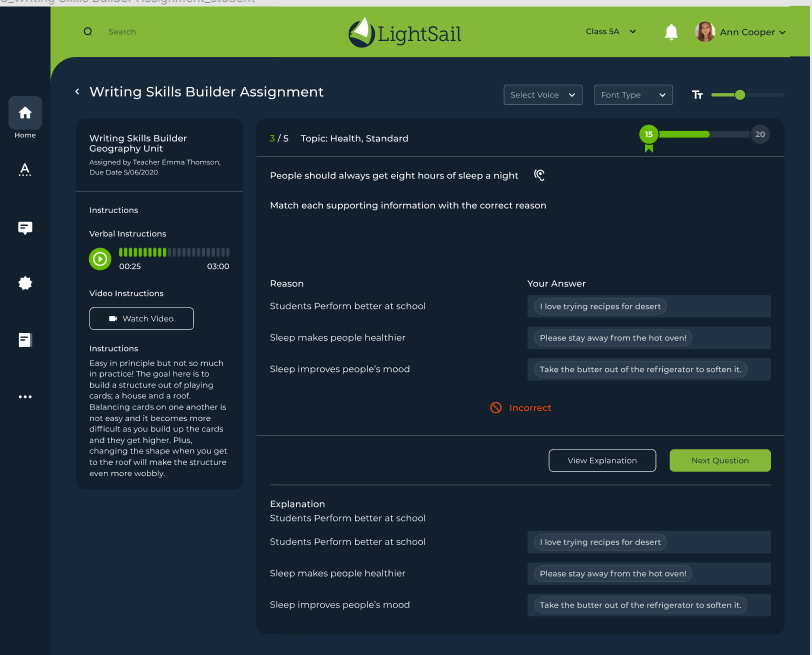This screenshot has height=655, width=812.
Task: Click the Incorrect status icon
Action: tap(496, 408)
